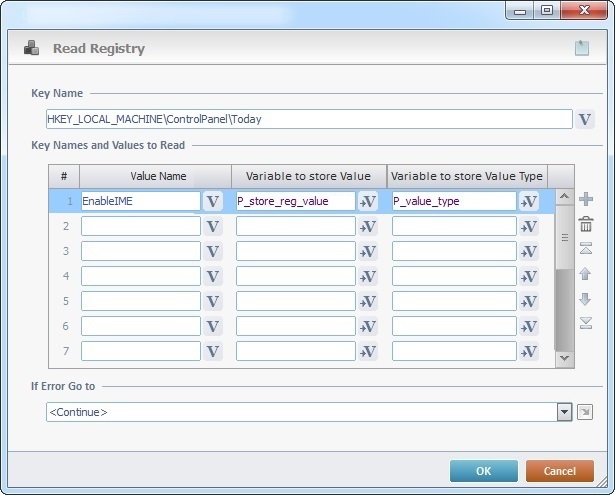
Task: Click variable icon next to P_store_reg_value
Action: click(367, 201)
